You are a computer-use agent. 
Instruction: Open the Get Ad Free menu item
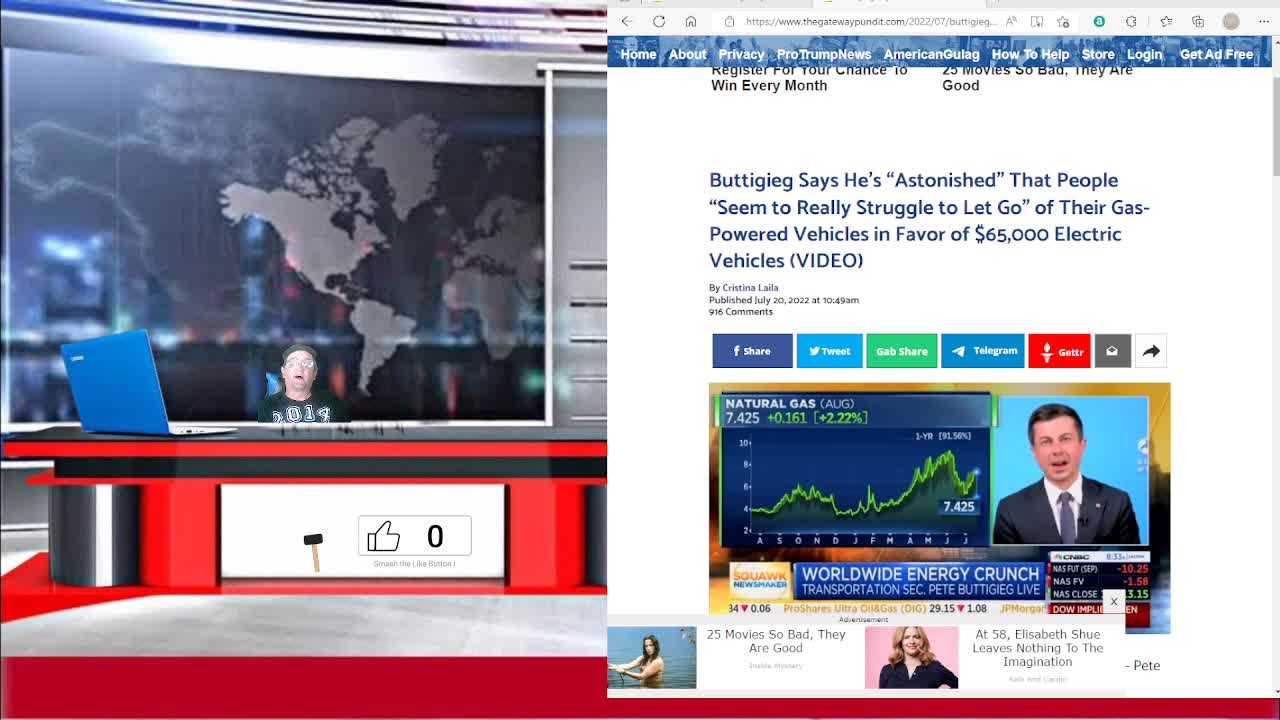pyautogui.click(x=1216, y=54)
